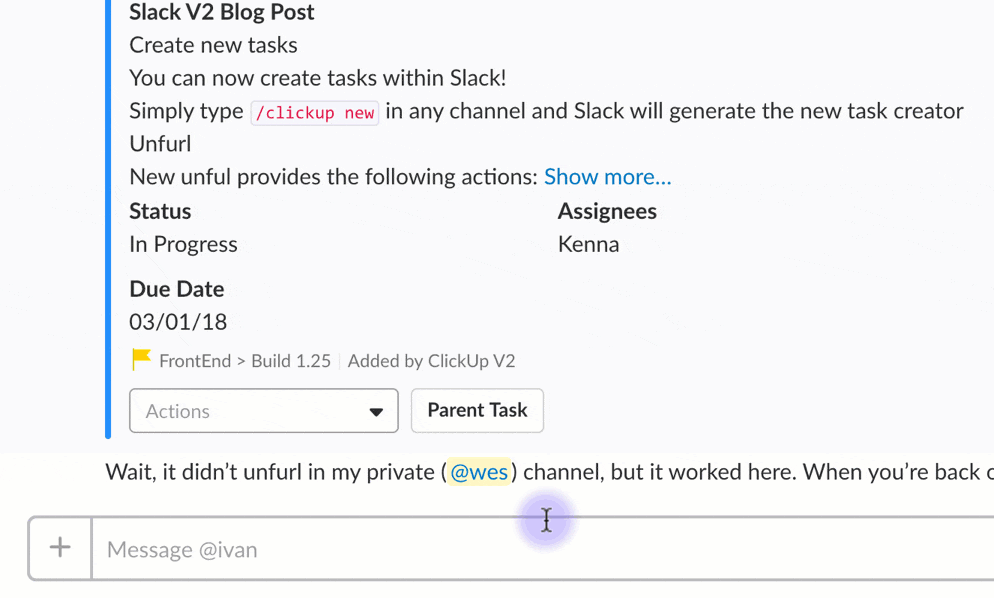Click the Due Date field heading
The height and width of the screenshot is (598, 994).
[x=177, y=289]
